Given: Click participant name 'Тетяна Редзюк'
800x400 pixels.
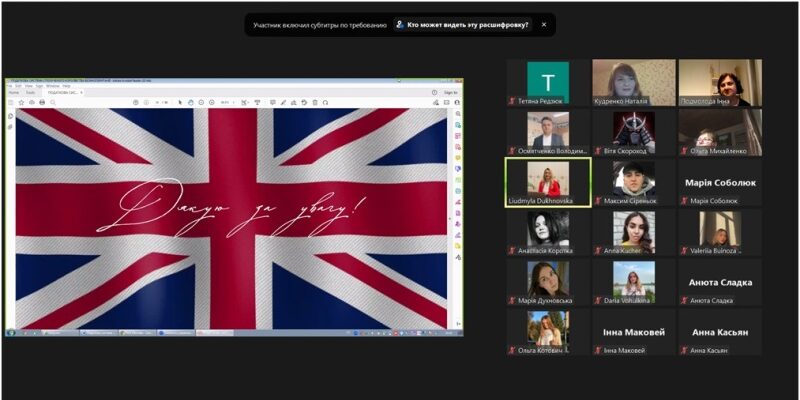Looking at the screenshot, I should [x=540, y=101].
